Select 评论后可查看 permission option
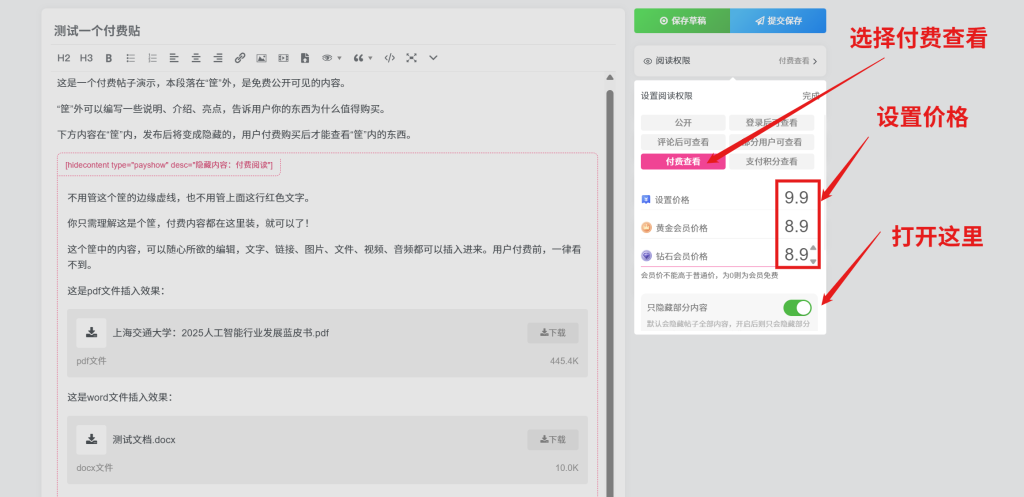Image resolution: width=1024 pixels, height=497 pixels. click(x=683, y=142)
